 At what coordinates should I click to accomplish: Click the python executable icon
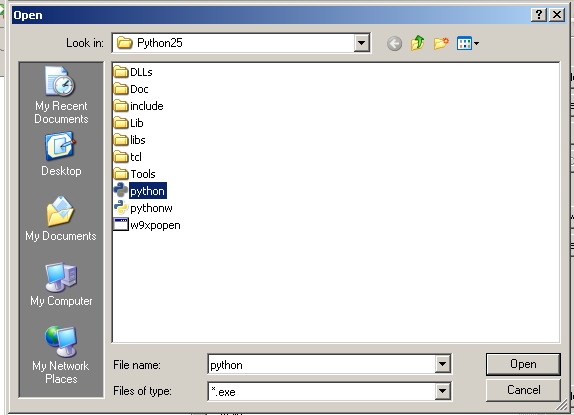click(x=121, y=191)
